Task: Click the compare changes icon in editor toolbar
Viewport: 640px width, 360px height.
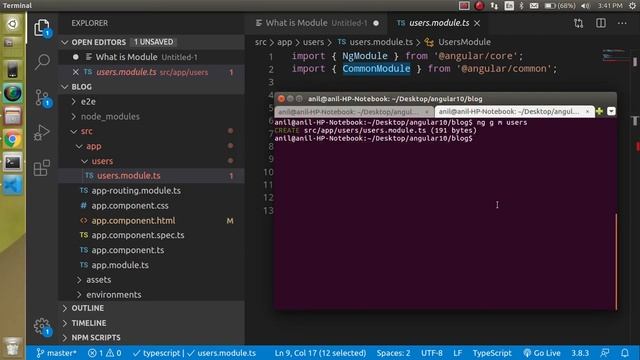Action: pos(578,23)
